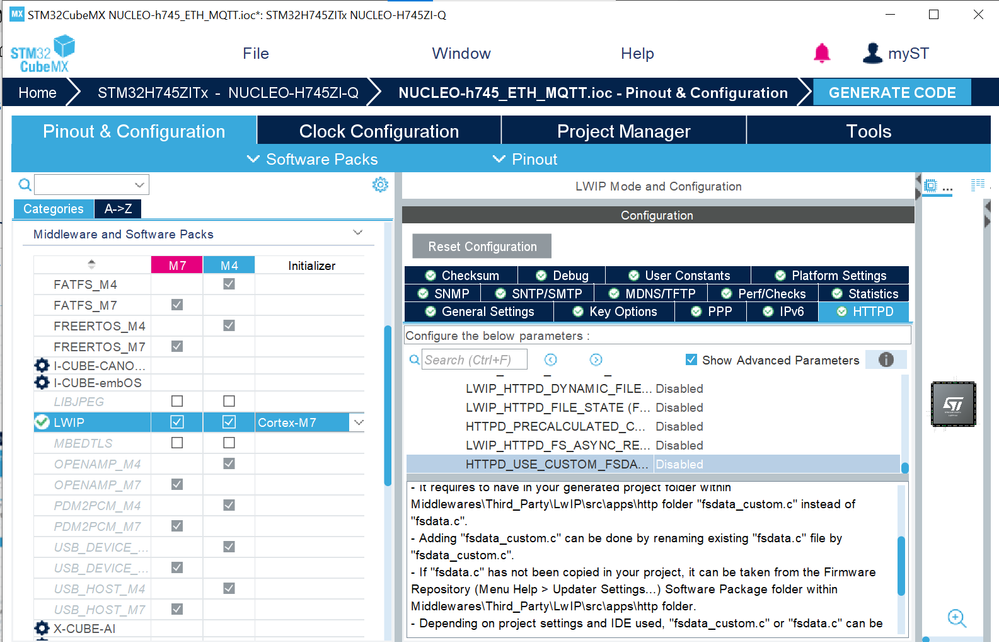Click the green check icon beside LWIP
Viewport: 999px width, 642px height.
coord(42,422)
